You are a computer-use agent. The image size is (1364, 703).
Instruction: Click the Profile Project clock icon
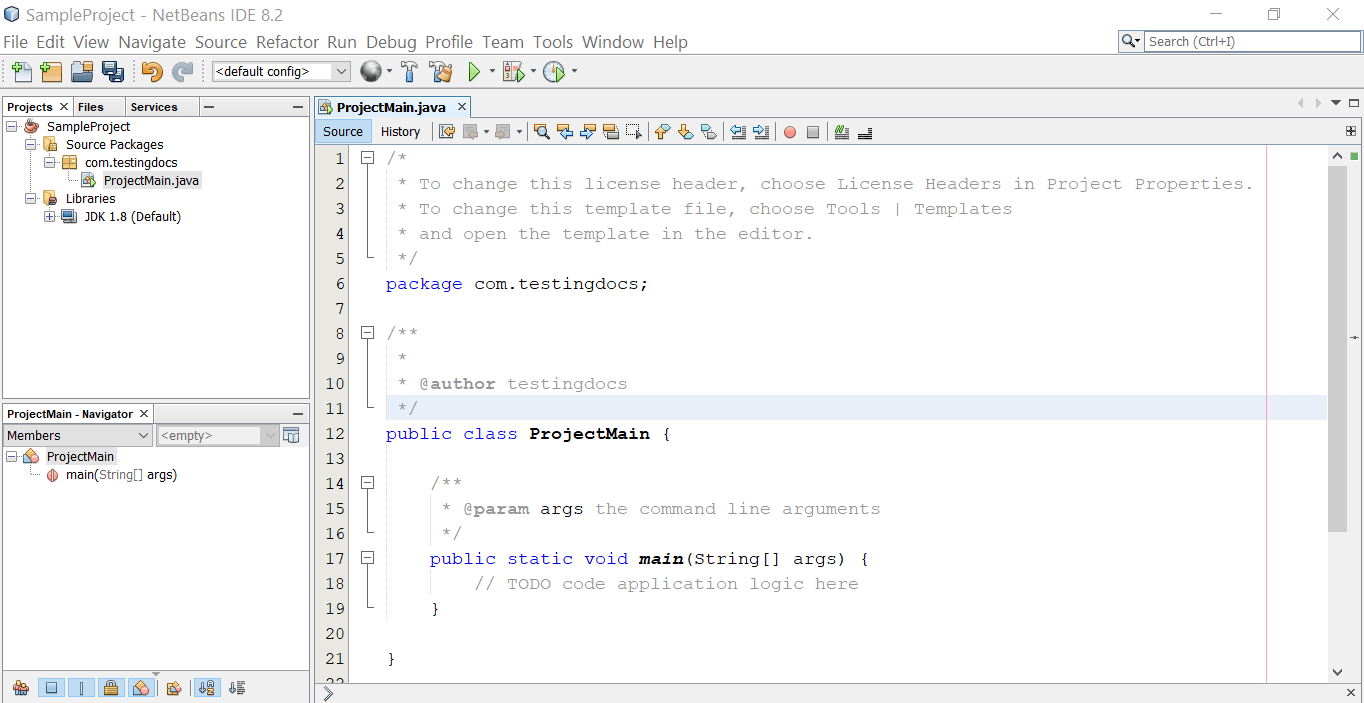554,71
